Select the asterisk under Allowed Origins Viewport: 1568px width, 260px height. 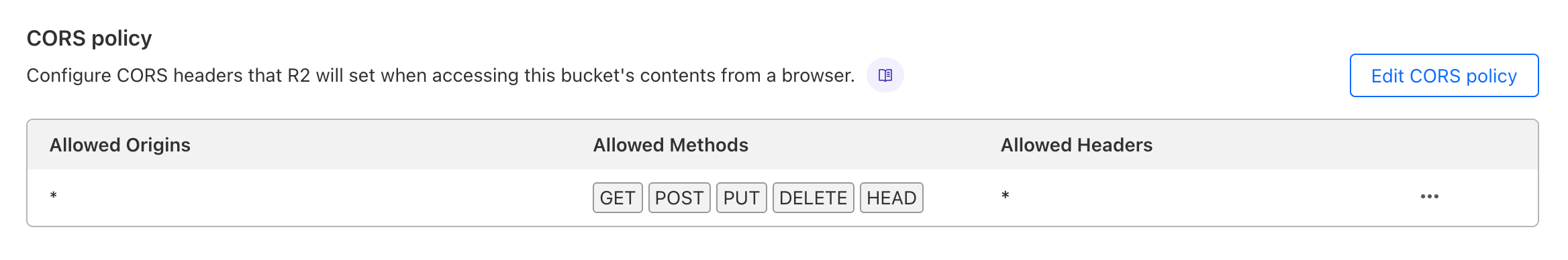click(54, 196)
